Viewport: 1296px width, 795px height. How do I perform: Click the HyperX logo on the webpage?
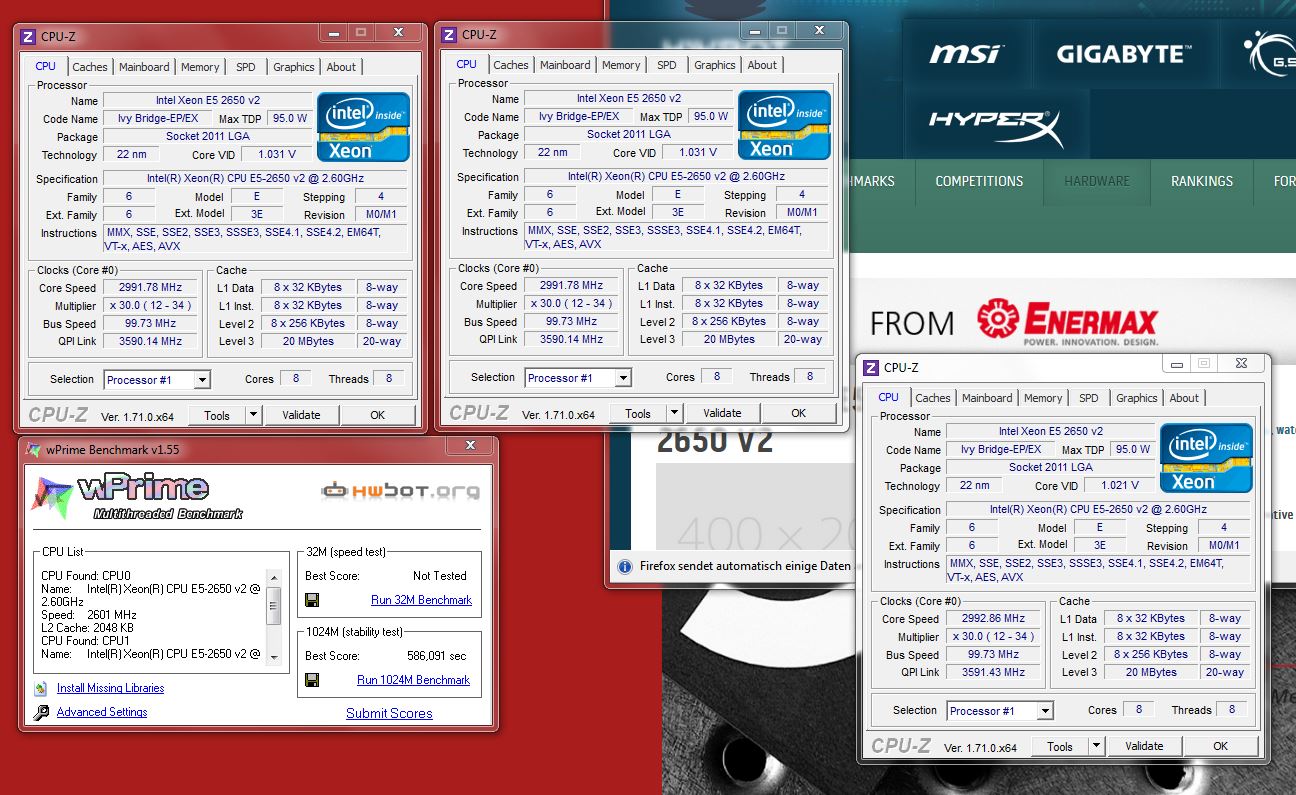pyautogui.click(x=995, y=128)
